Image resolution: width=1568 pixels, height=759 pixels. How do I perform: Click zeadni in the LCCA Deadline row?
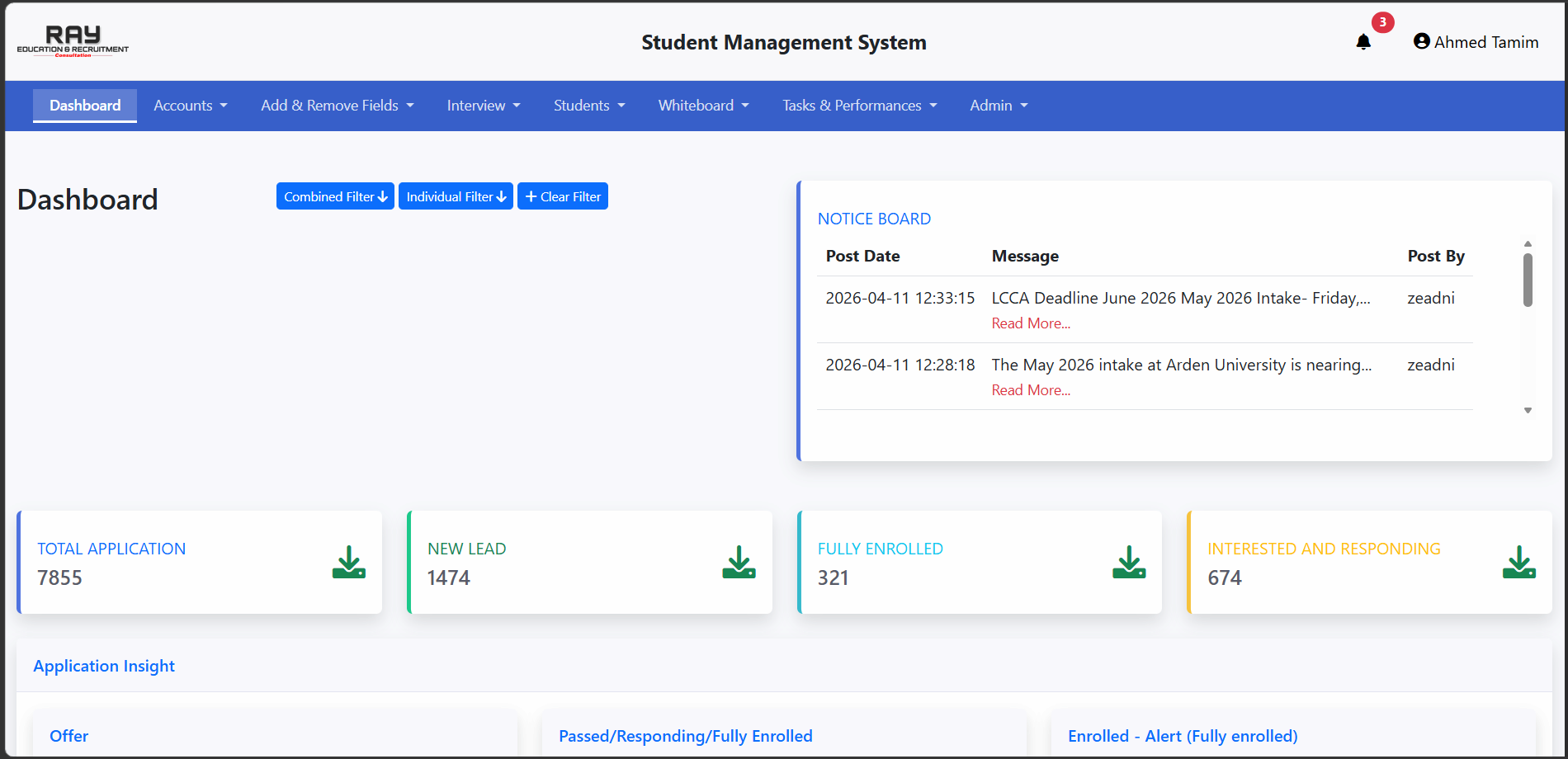(1431, 298)
